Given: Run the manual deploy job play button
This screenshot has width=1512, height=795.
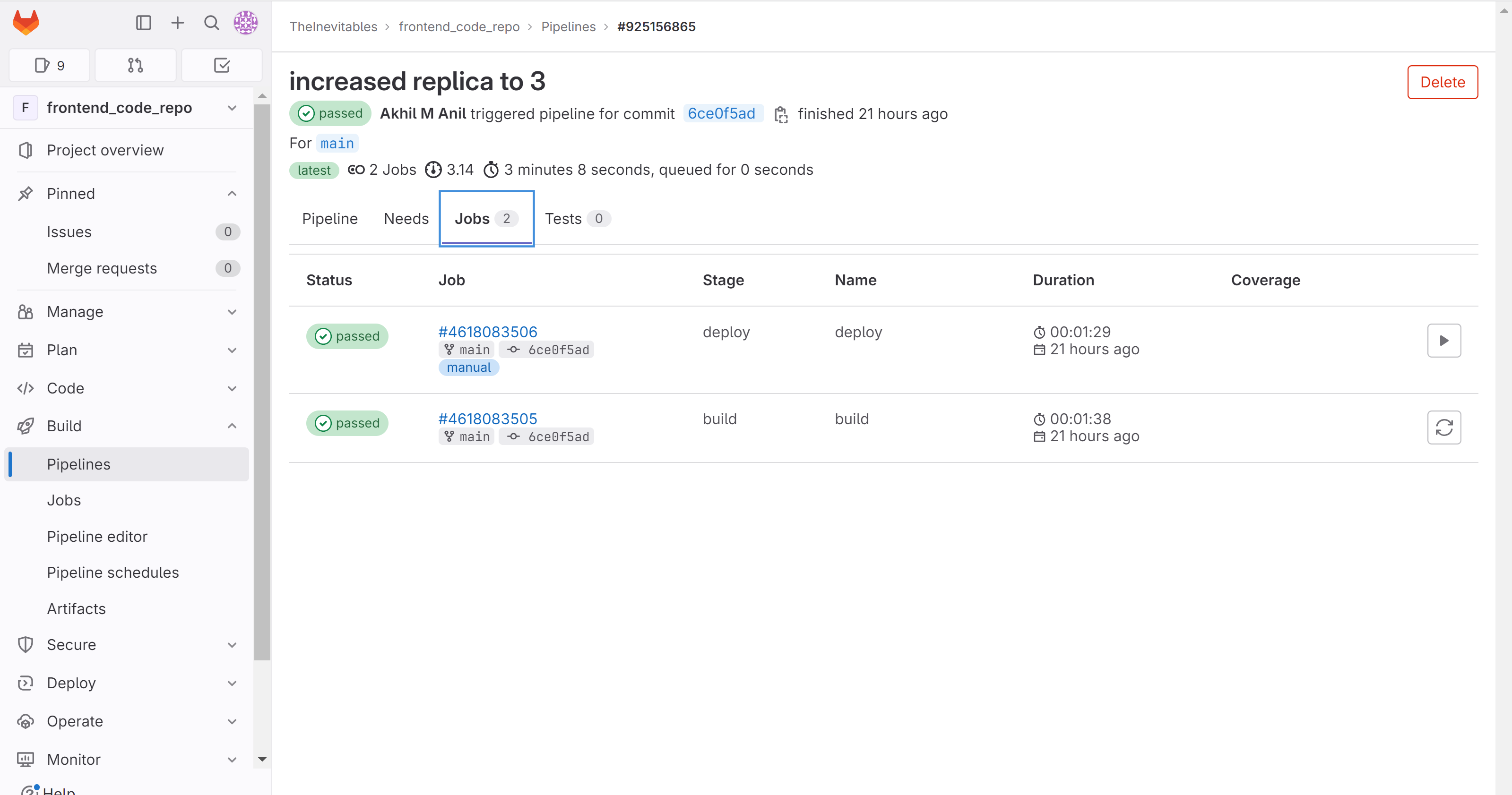Looking at the screenshot, I should pyautogui.click(x=1443, y=340).
